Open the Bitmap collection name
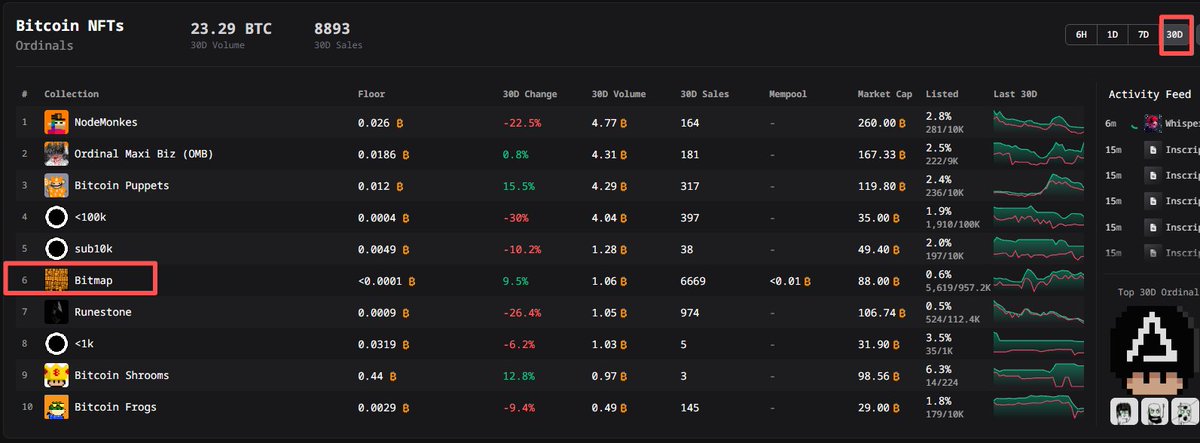 (93, 281)
